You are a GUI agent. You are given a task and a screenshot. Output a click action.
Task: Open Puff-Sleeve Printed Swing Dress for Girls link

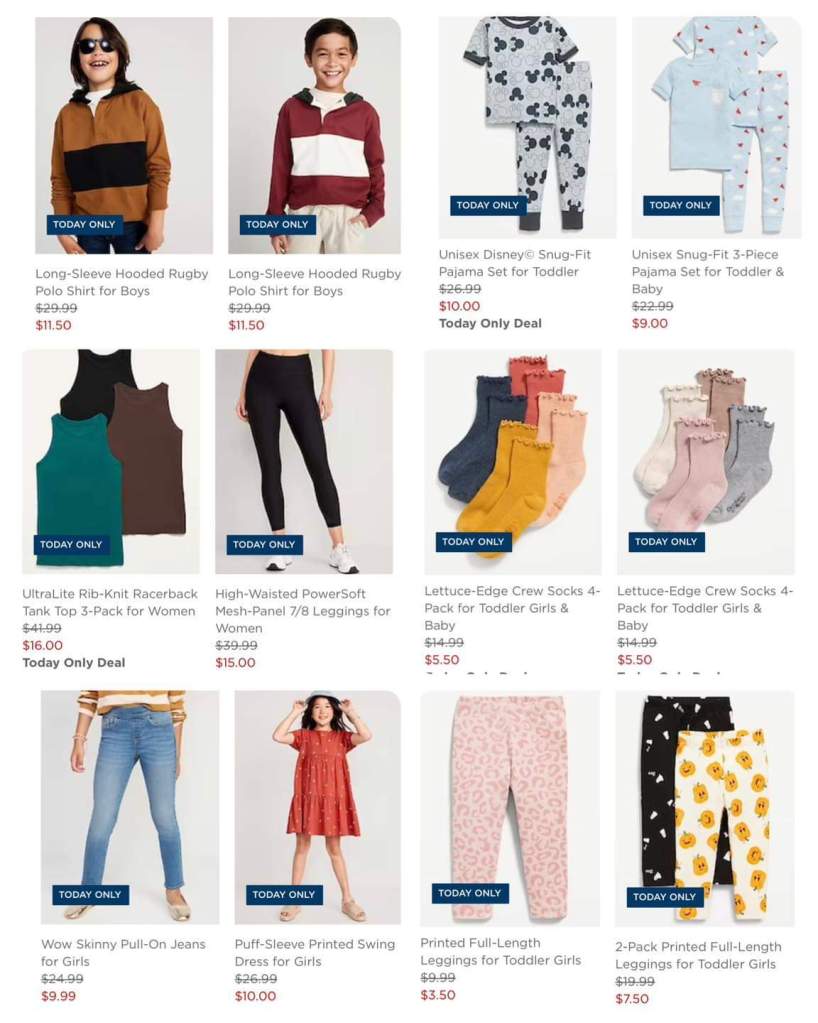pyautogui.click(x=314, y=953)
